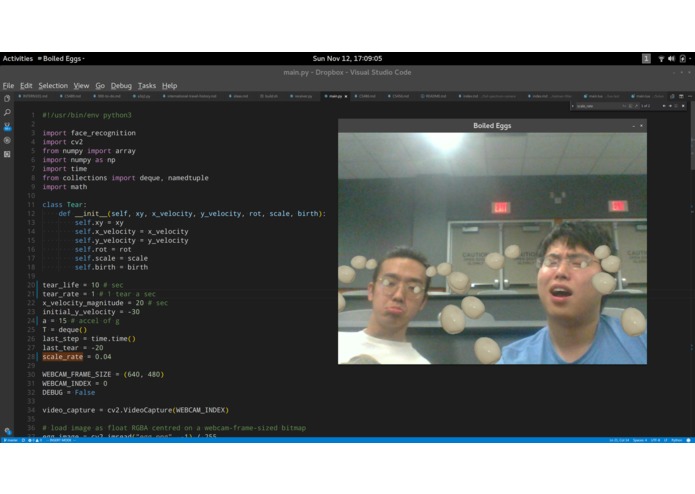Minimize the Boiled Eggs window

click(633, 126)
